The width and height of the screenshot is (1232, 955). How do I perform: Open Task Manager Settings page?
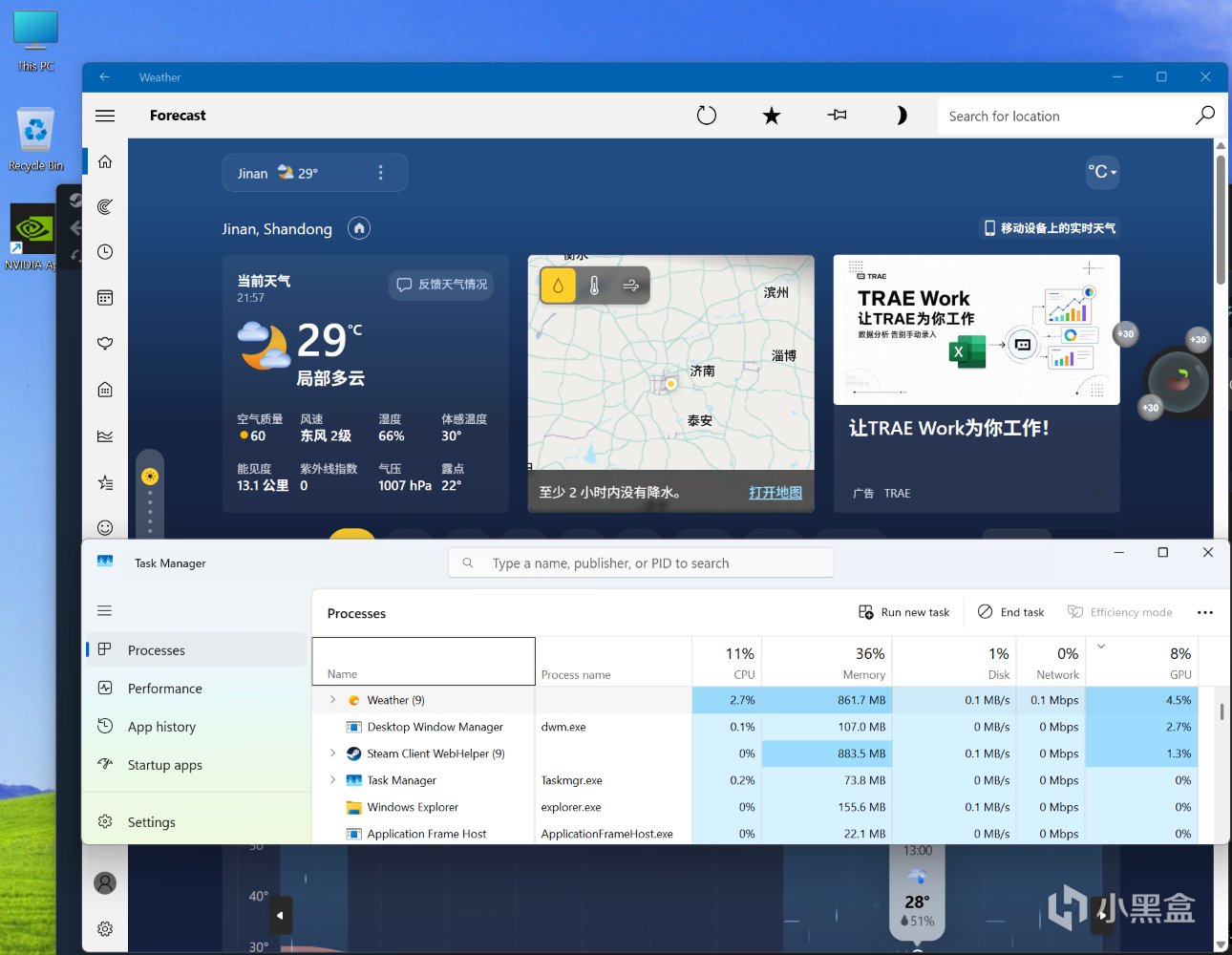(x=197, y=822)
